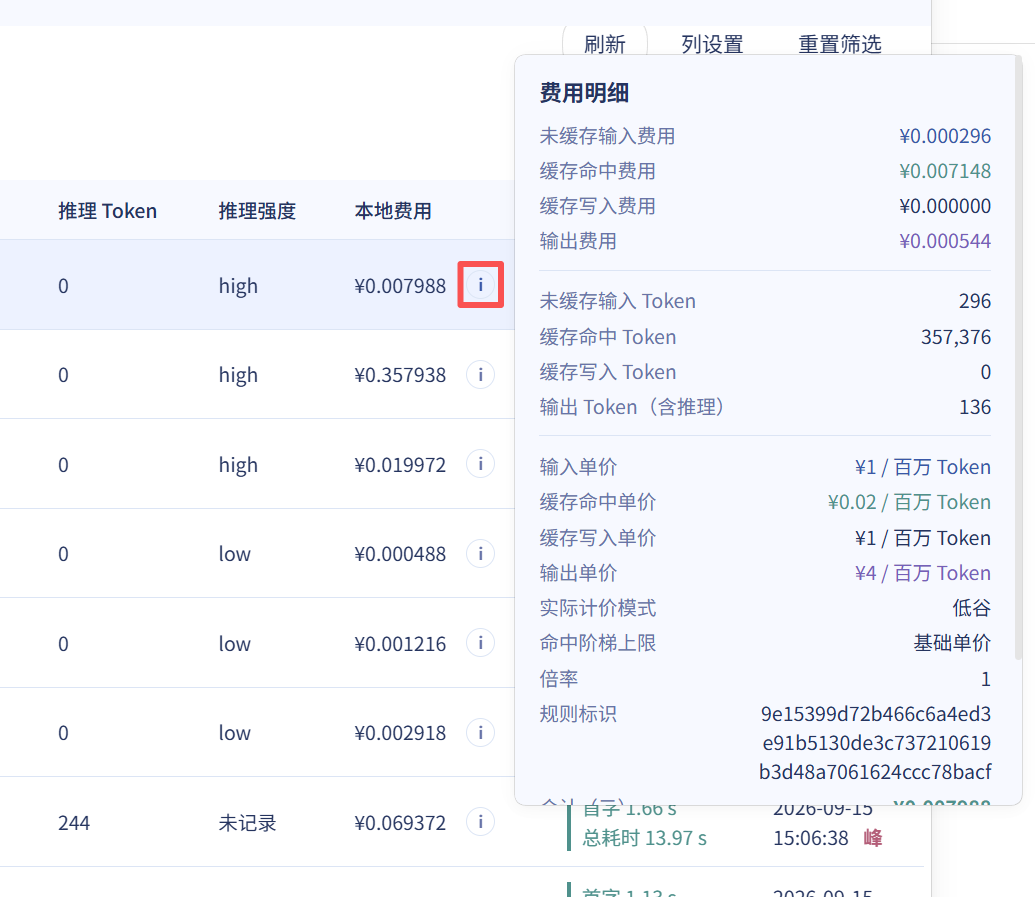This screenshot has width=1035, height=897.
Task: Open fee info icon for ¥0.000488 row
Action: (x=481, y=553)
